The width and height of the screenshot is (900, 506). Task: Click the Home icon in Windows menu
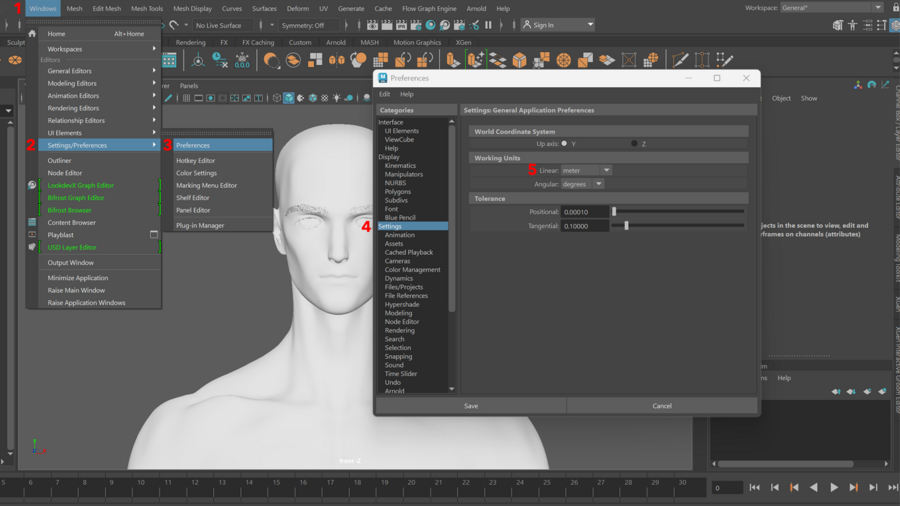(32, 34)
